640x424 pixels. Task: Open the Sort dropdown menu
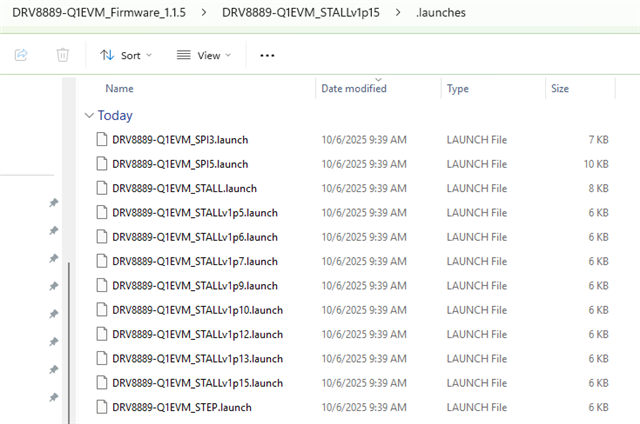126,55
